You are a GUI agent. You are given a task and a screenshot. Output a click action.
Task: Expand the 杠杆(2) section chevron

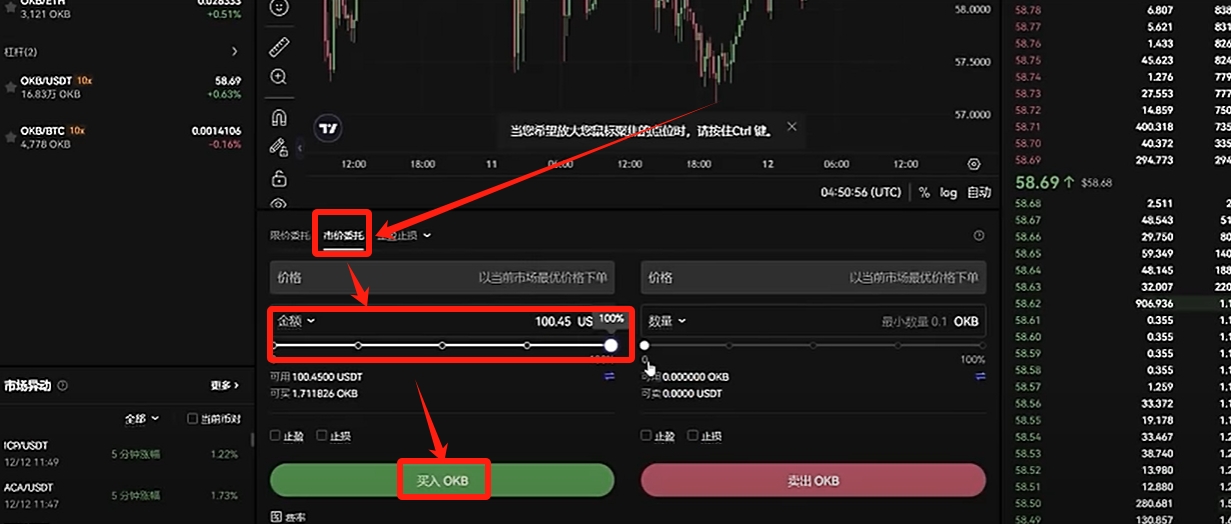click(235, 51)
